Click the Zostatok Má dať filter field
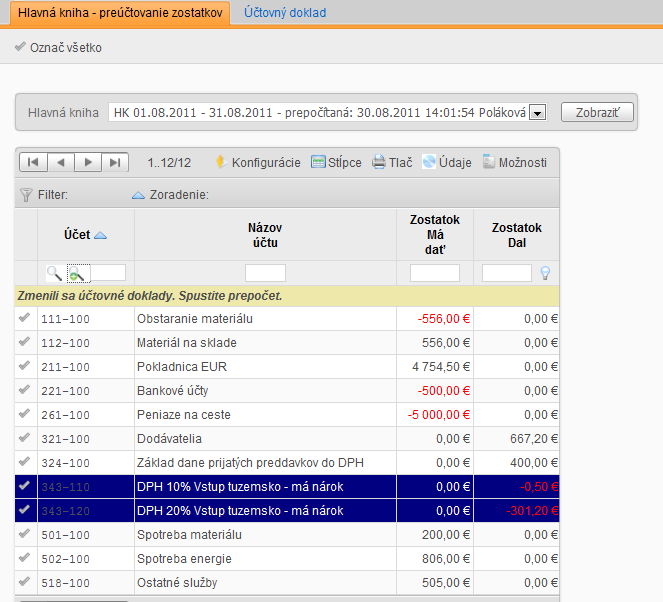The image size is (663, 602). point(435,273)
